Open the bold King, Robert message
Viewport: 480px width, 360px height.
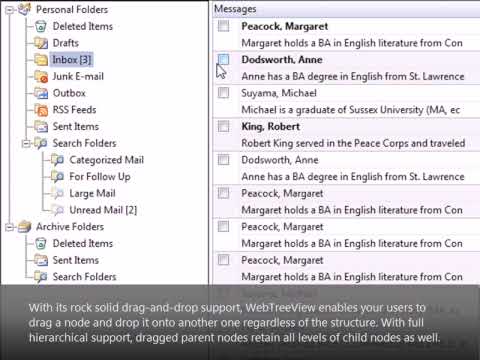coord(270,126)
